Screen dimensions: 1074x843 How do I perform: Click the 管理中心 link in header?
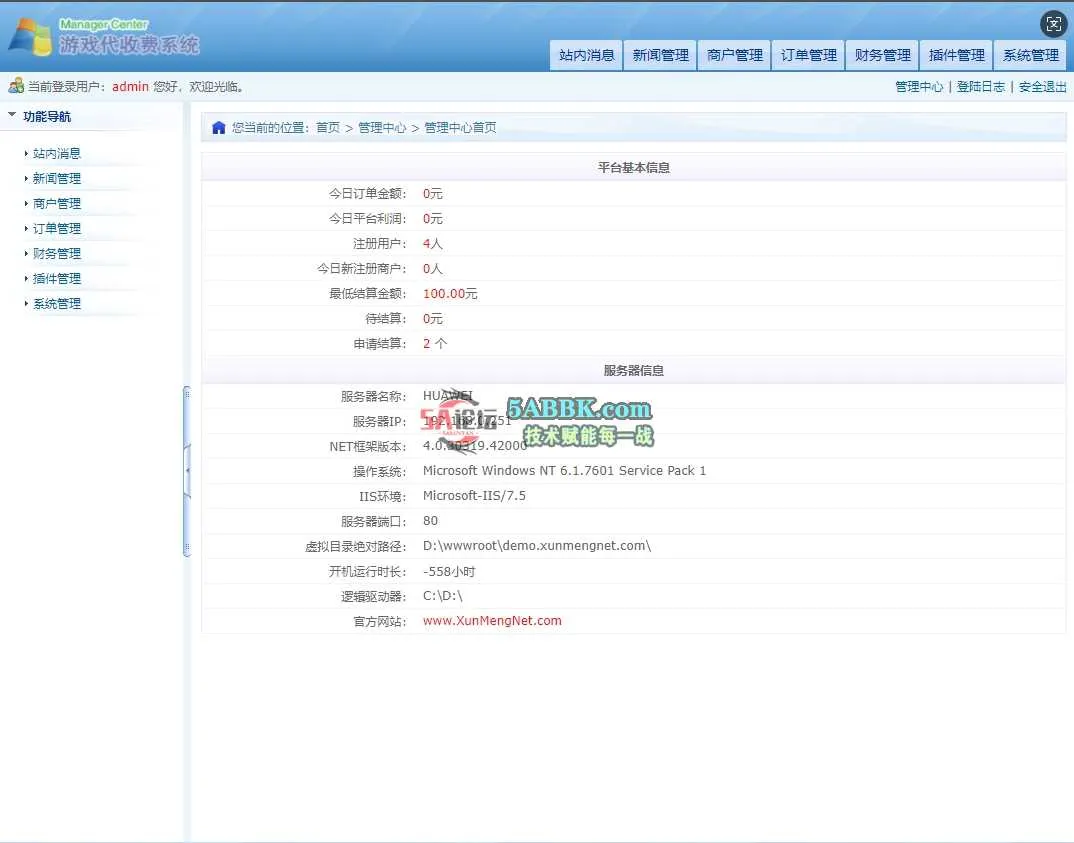tap(919, 87)
